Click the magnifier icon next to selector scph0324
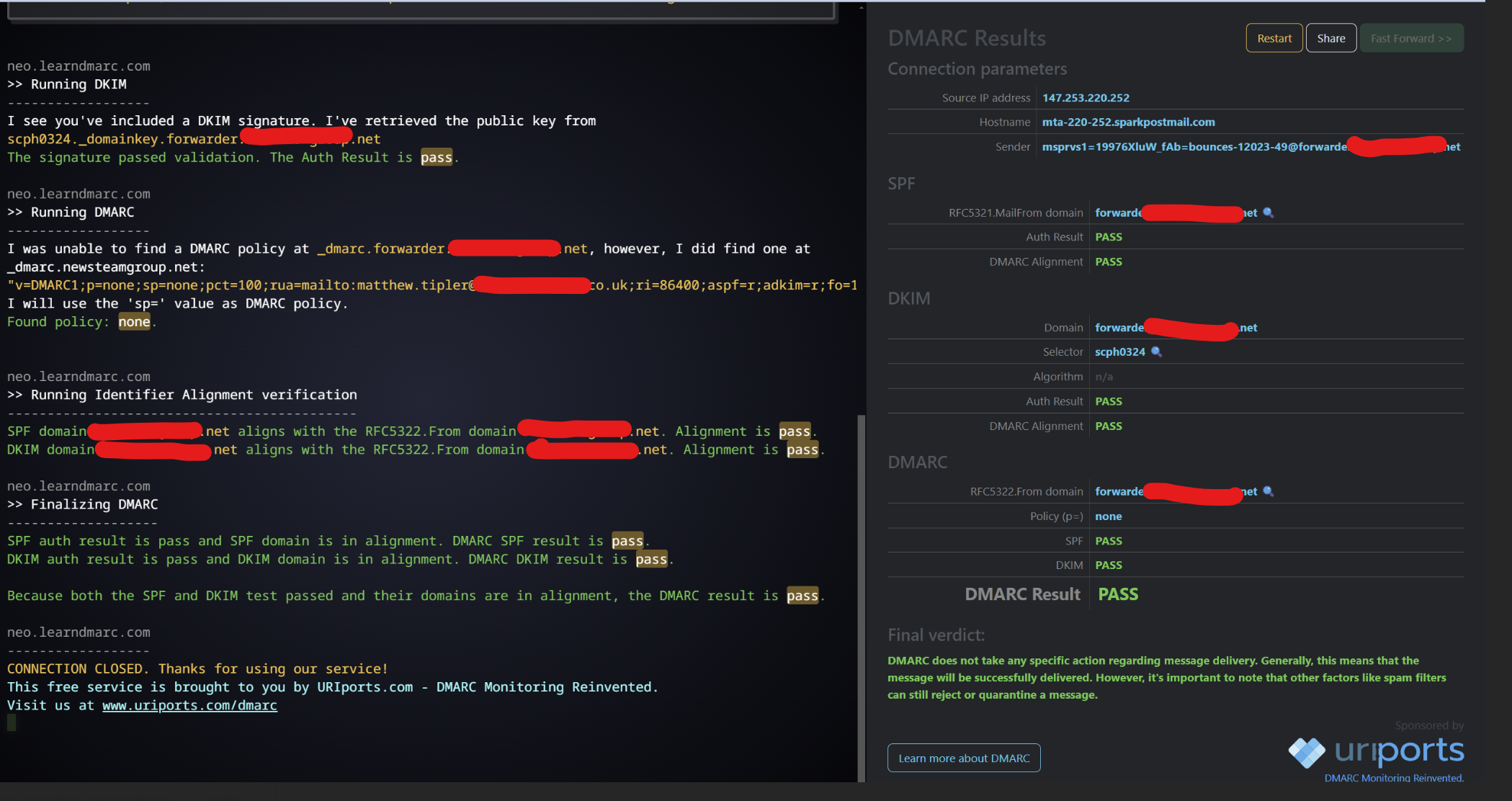The width and height of the screenshot is (1512, 801). [1156, 352]
